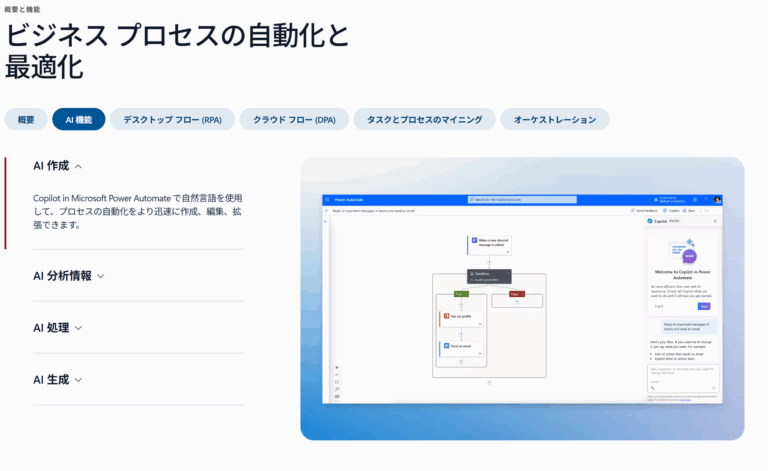Screen dimensions: 768x471
Task: Expand the AI 処理 accordion
Action: [x=58, y=328]
